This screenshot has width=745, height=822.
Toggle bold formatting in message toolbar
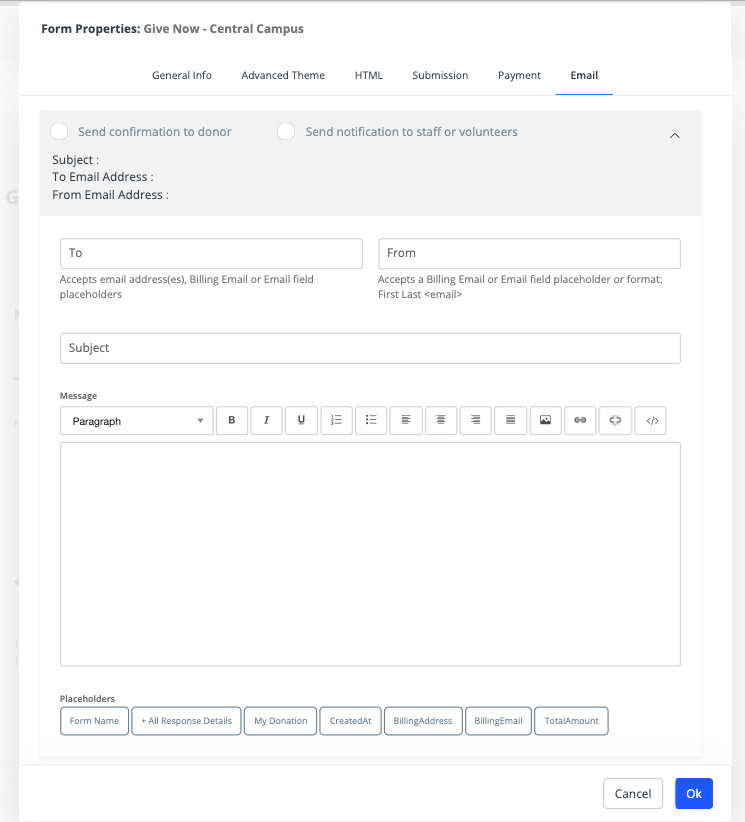point(232,420)
